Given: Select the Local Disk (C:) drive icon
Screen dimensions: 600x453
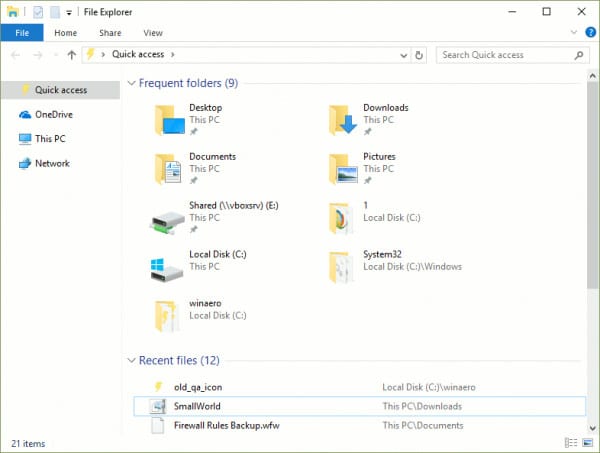Looking at the screenshot, I should tap(166, 269).
